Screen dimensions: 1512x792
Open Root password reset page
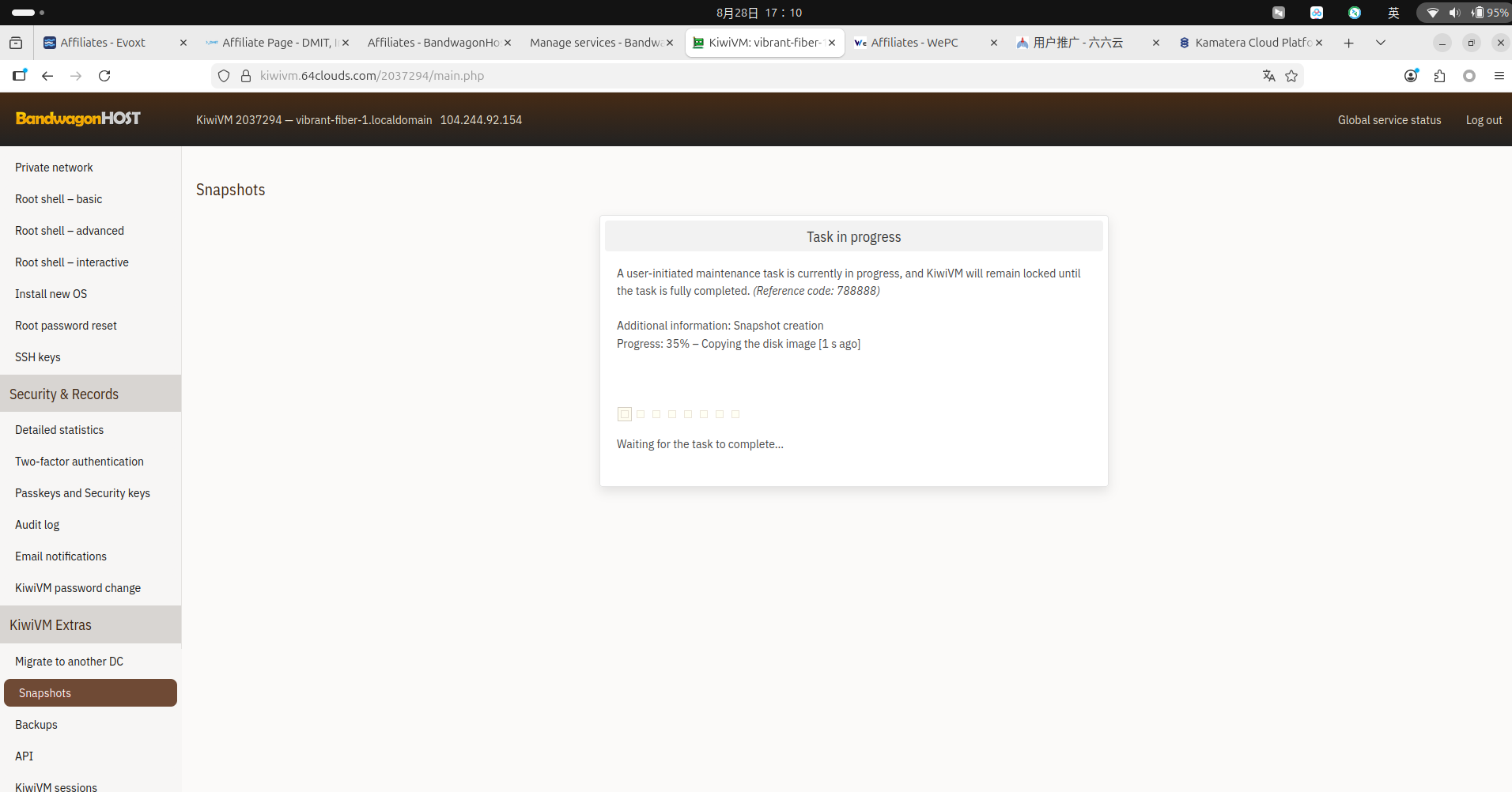[66, 326]
